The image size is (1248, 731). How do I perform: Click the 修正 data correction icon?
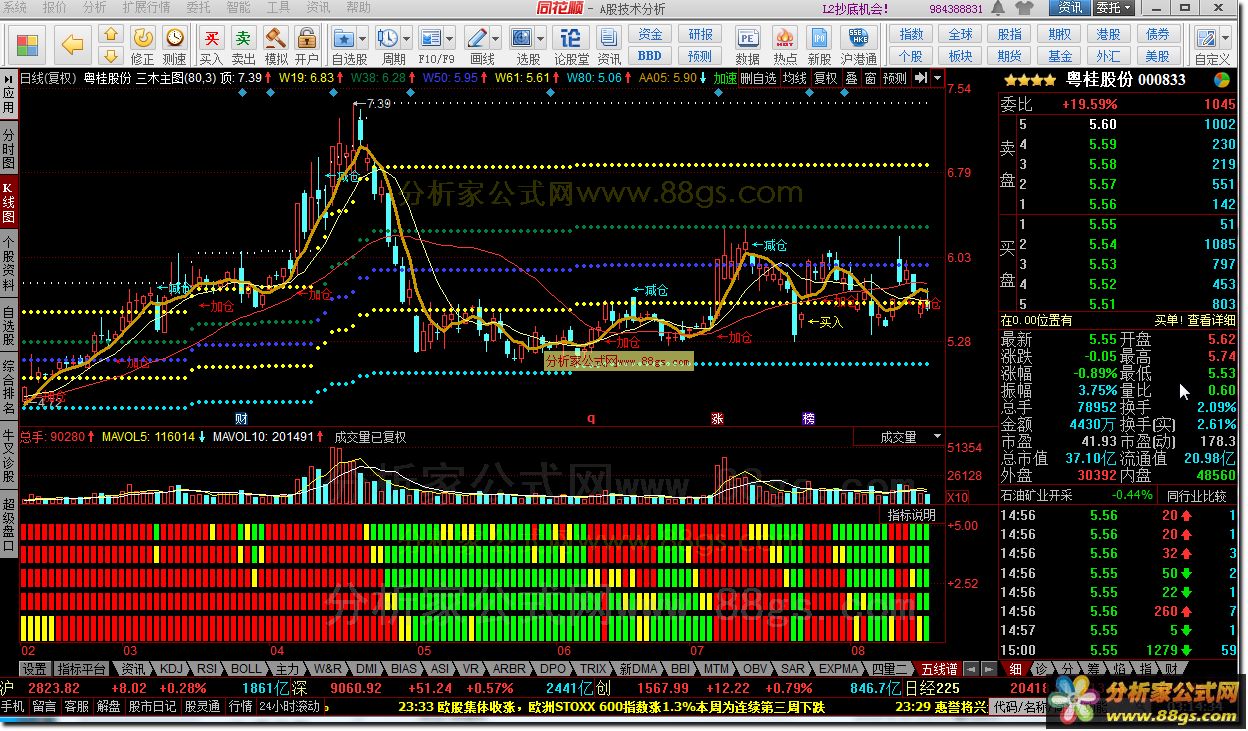143,38
